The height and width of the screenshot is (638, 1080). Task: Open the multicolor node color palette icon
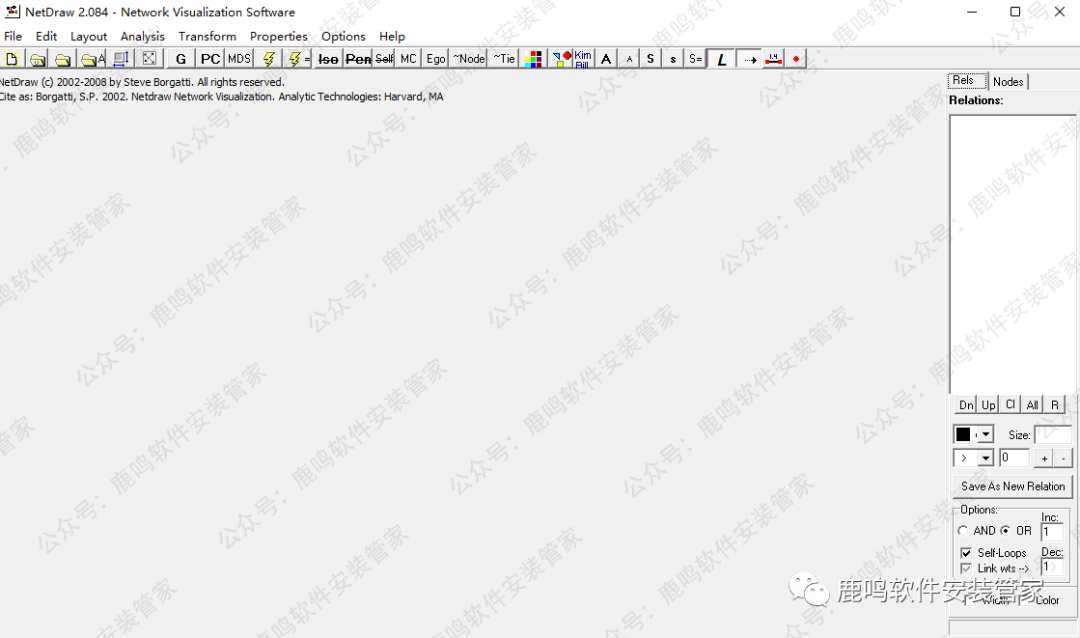point(534,59)
